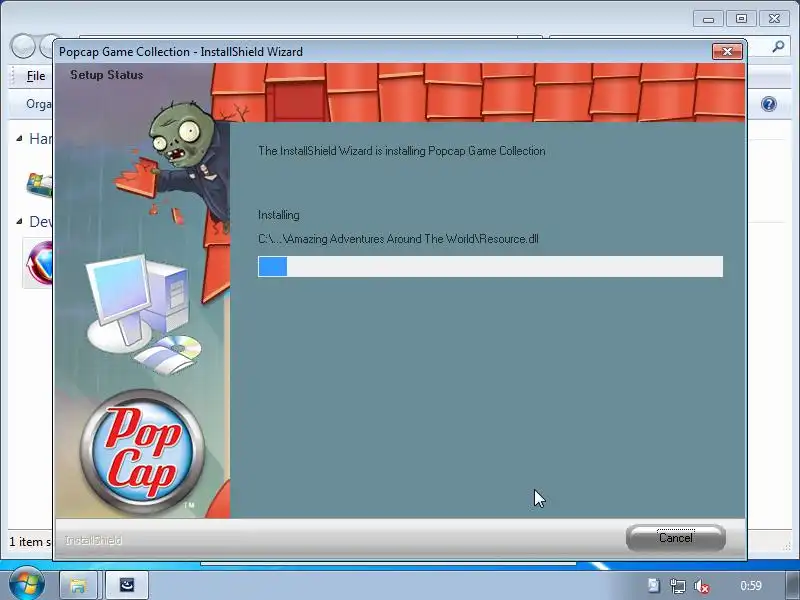800x600 pixels.
Task: Cancel the Popcap Game Collection installation
Action: tap(676, 538)
